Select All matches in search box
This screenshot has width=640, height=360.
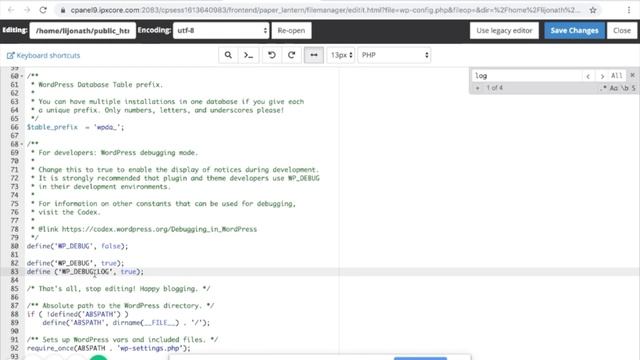616,76
